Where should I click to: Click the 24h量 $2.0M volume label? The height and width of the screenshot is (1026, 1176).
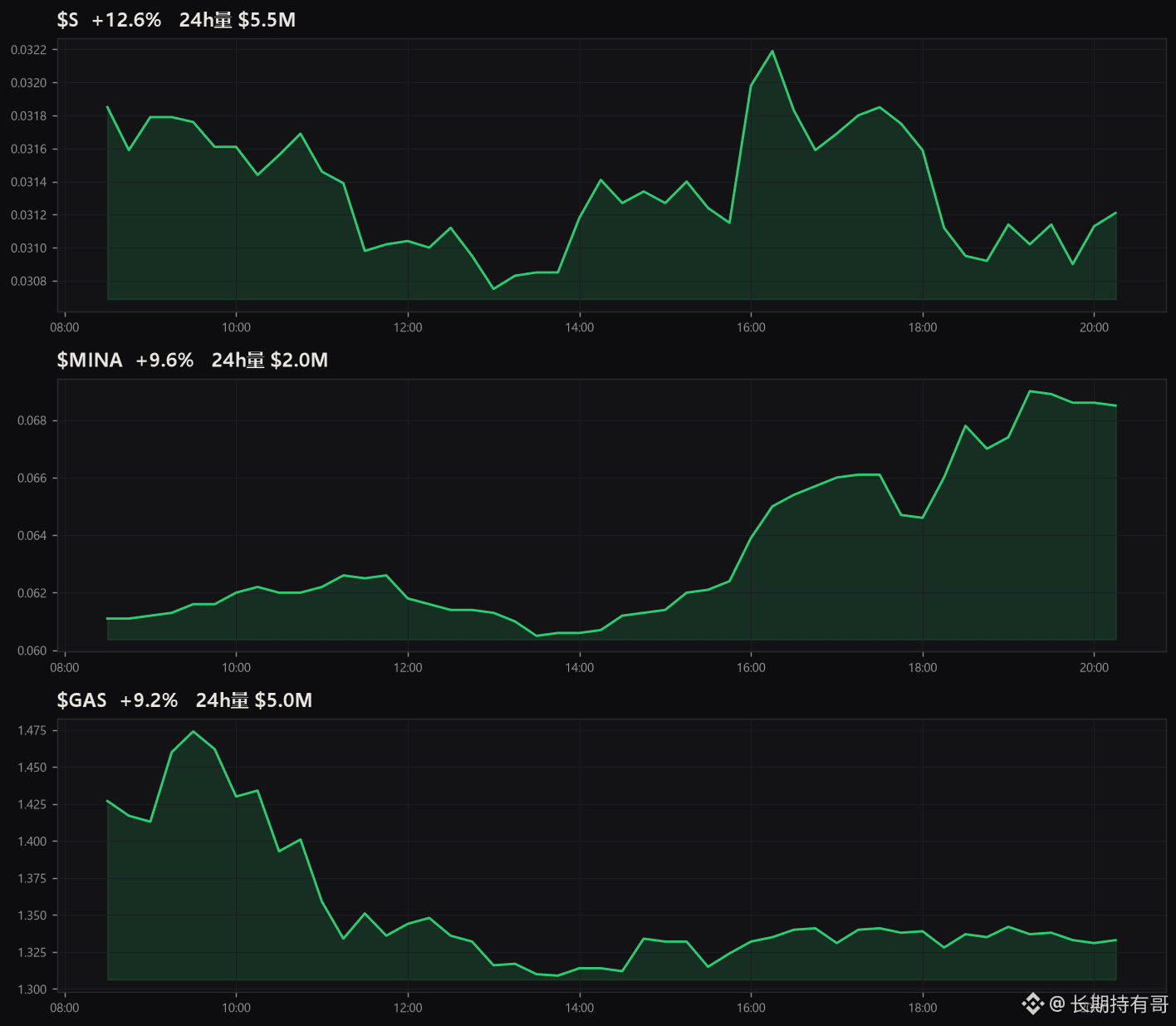pyautogui.click(x=270, y=360)
